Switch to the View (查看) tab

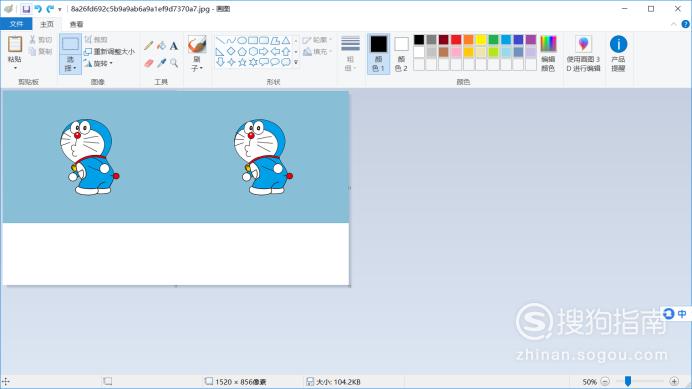click(x=76, y=24)
